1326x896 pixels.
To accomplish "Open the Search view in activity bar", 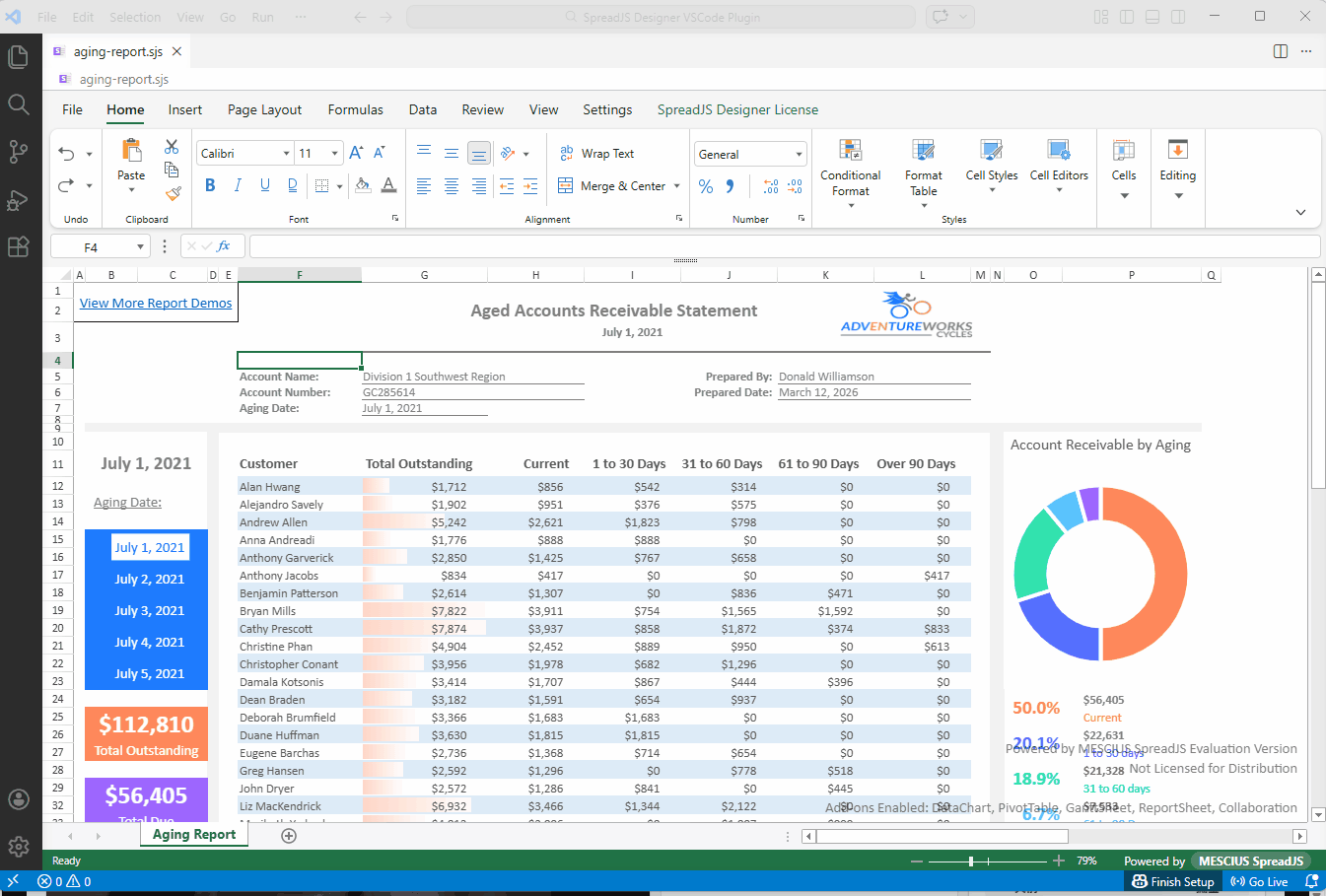I will (18, 104).
